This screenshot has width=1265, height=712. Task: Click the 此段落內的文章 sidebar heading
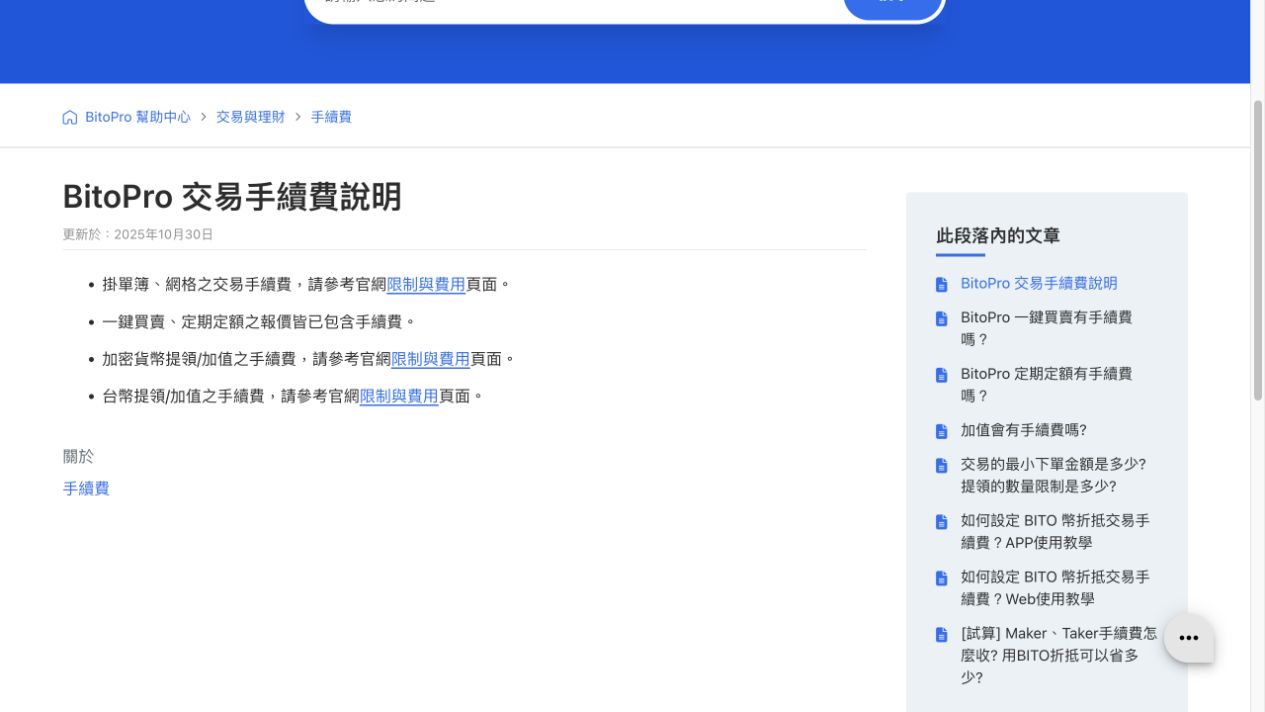pos(998,236)
